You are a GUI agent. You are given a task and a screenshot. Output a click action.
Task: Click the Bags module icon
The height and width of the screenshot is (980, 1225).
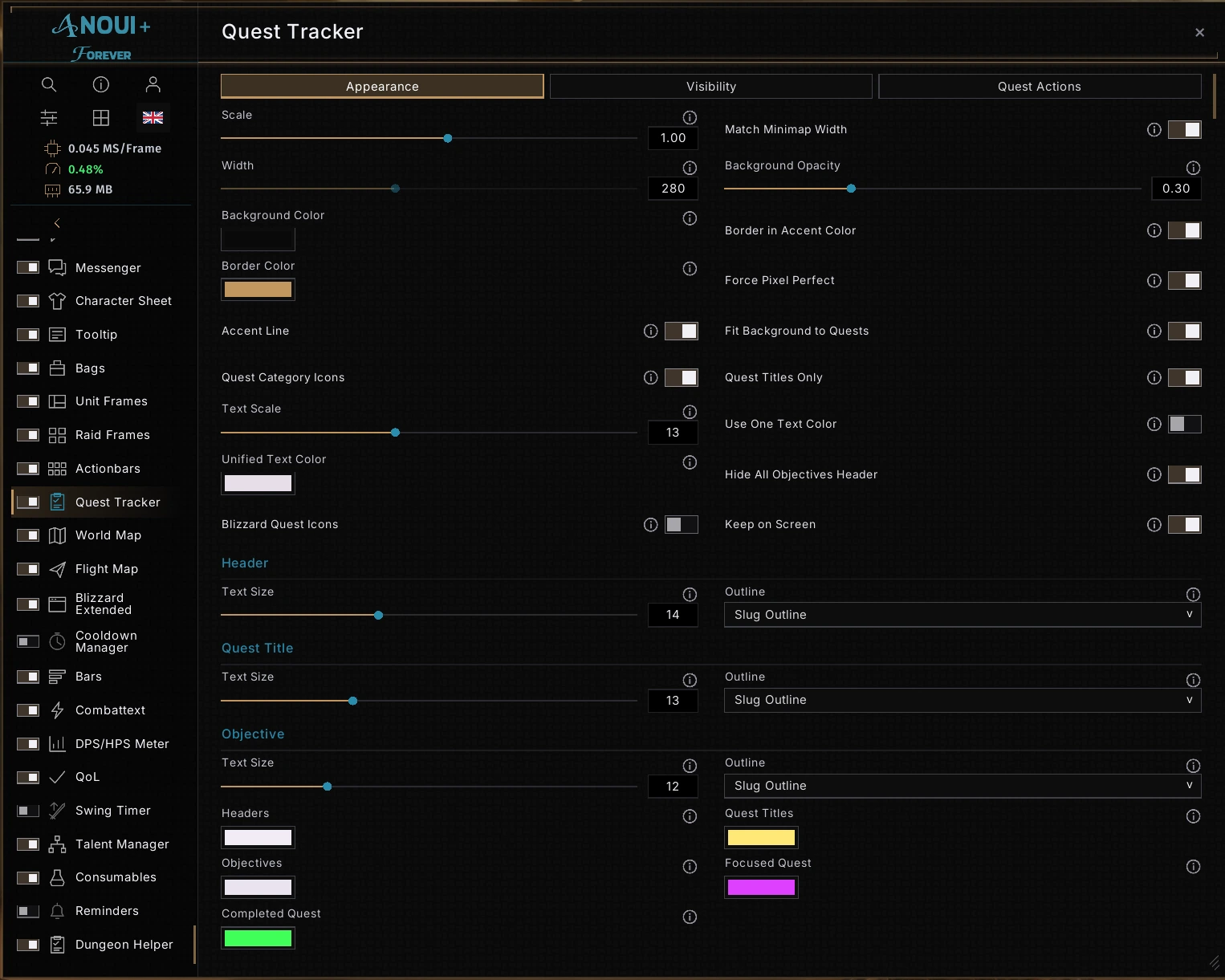57,368
